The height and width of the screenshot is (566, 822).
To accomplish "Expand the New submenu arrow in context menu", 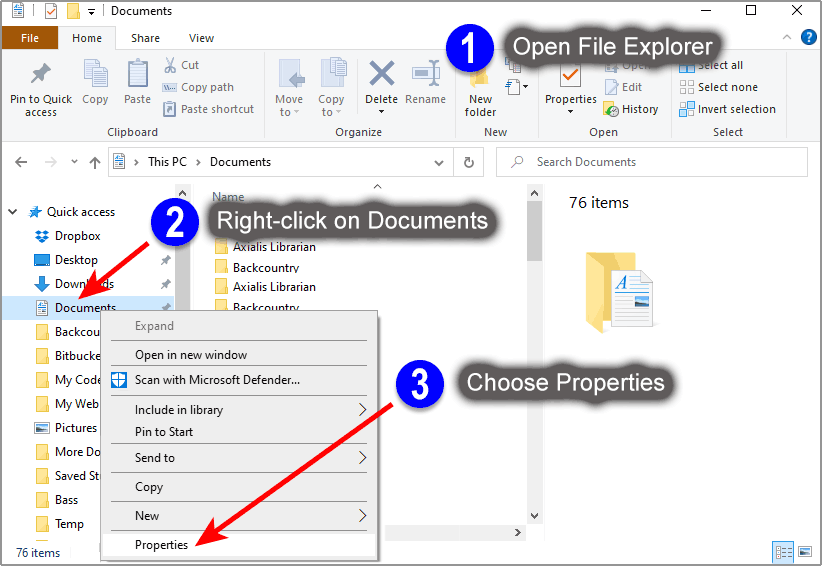I will click(x=362, y=516).
